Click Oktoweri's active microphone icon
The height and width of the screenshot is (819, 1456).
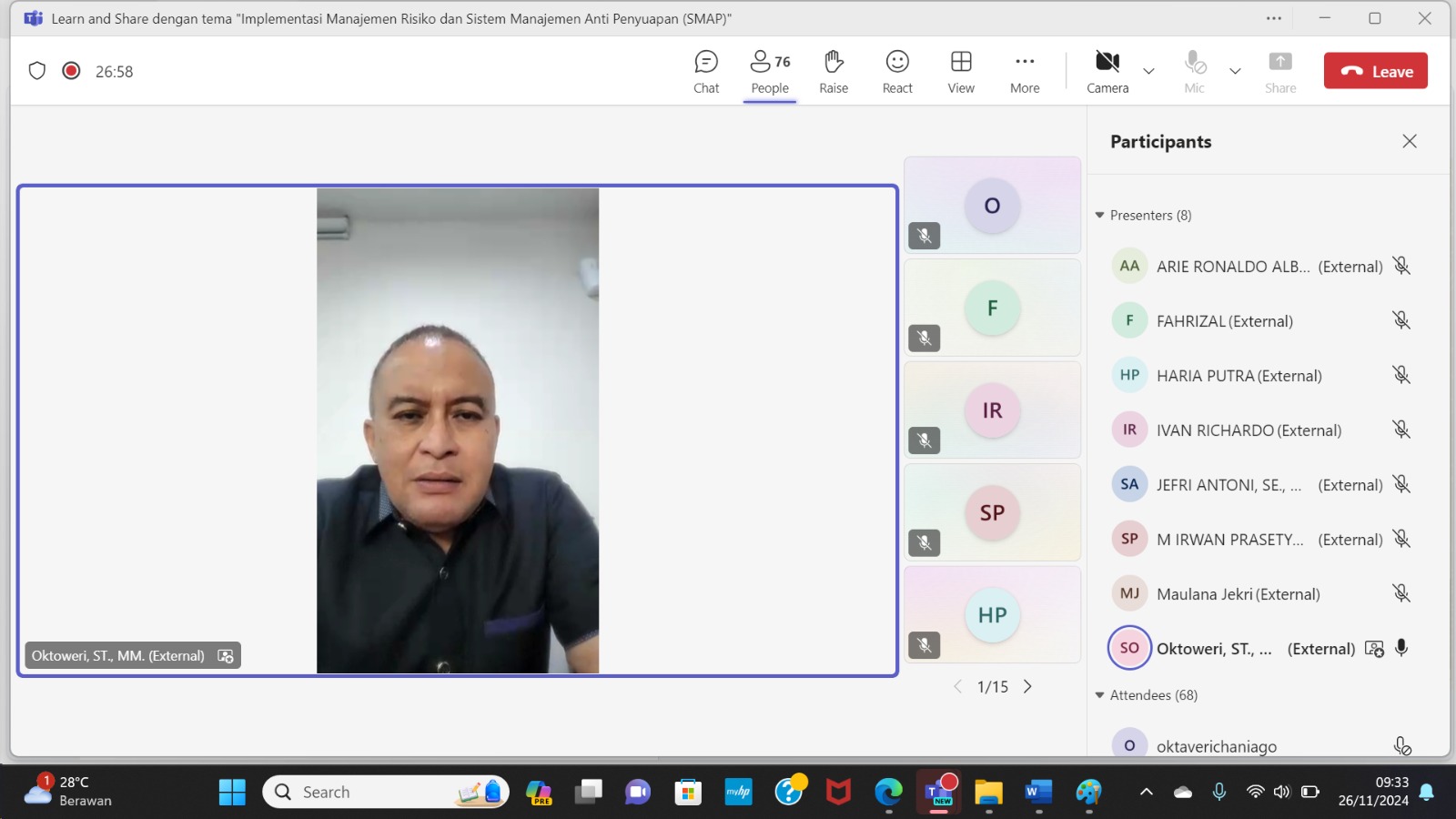1401,648
